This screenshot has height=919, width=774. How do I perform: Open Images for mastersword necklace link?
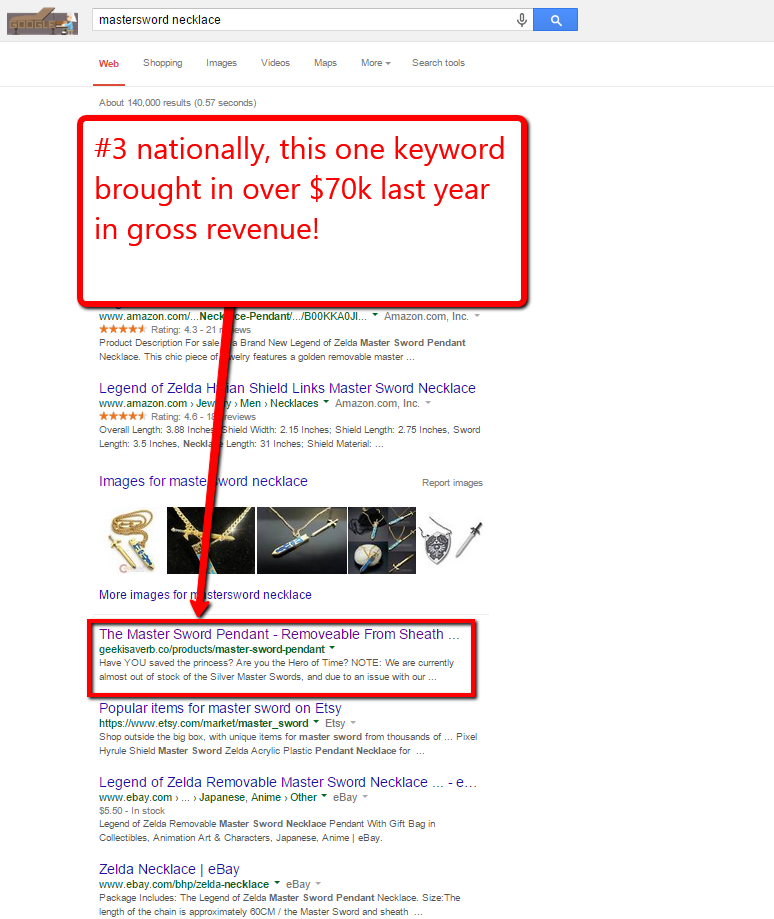pos(203,481)
